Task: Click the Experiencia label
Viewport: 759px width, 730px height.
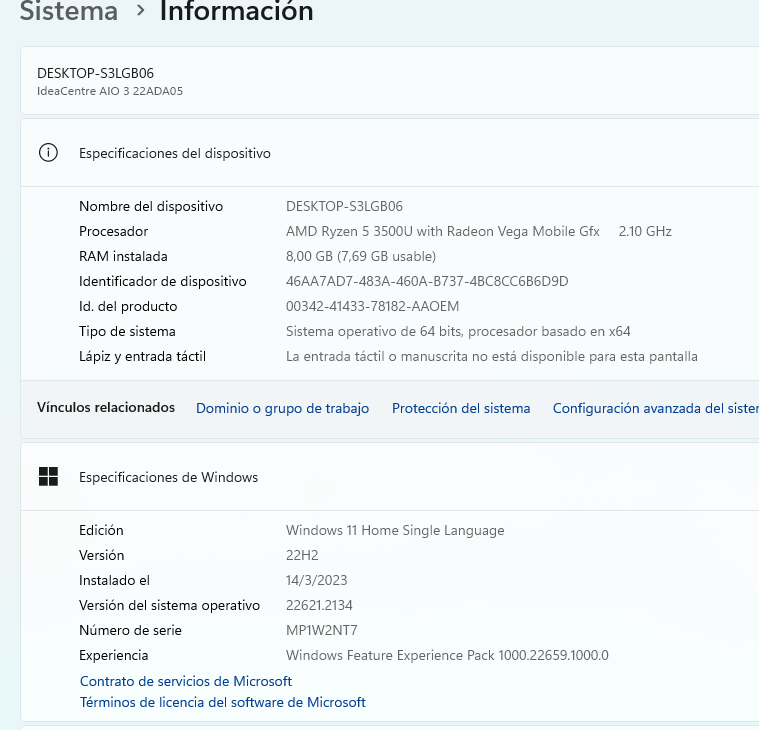Action: tap(114, 655)
